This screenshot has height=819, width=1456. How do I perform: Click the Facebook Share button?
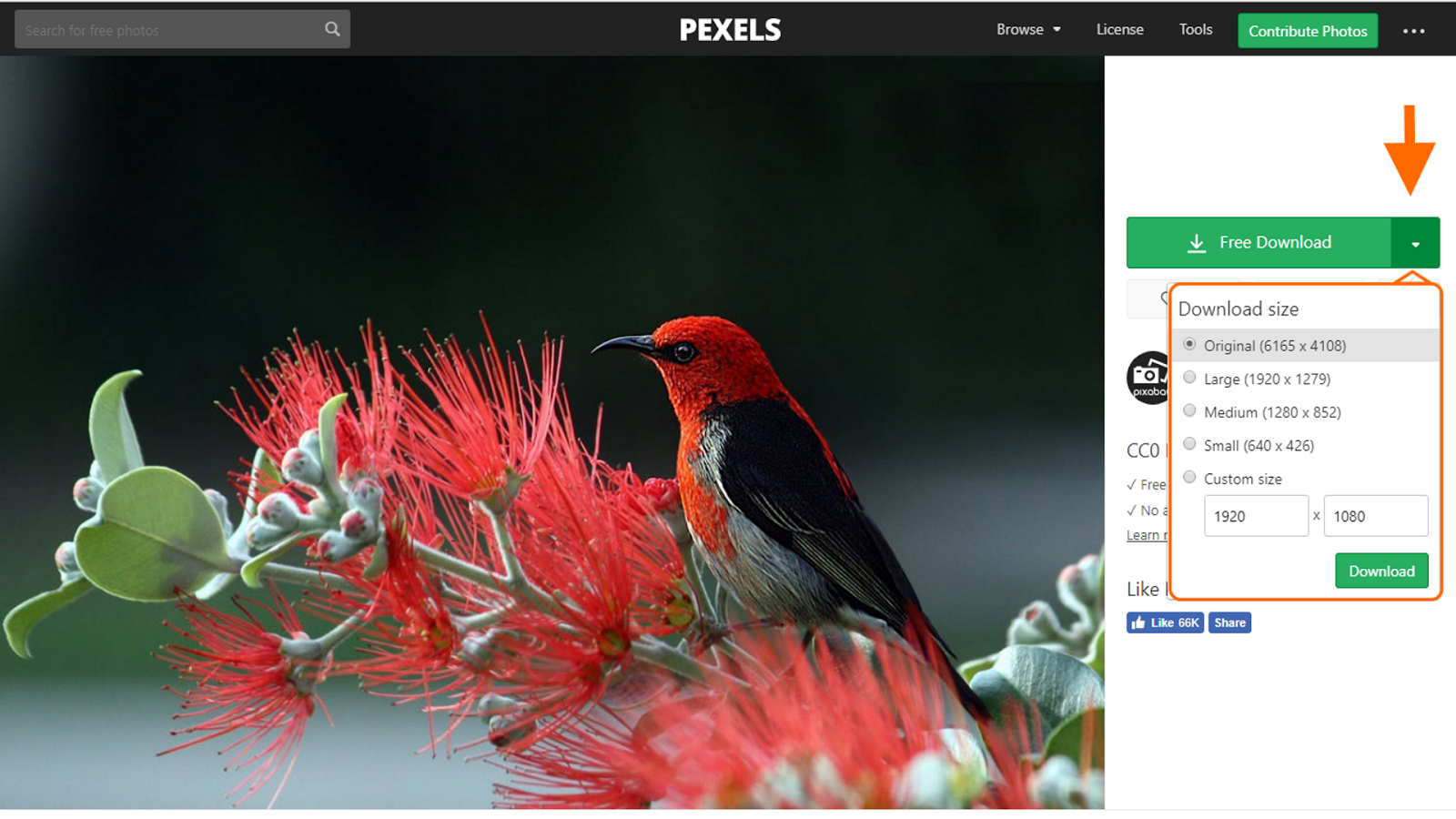[x=1229, y=622]
